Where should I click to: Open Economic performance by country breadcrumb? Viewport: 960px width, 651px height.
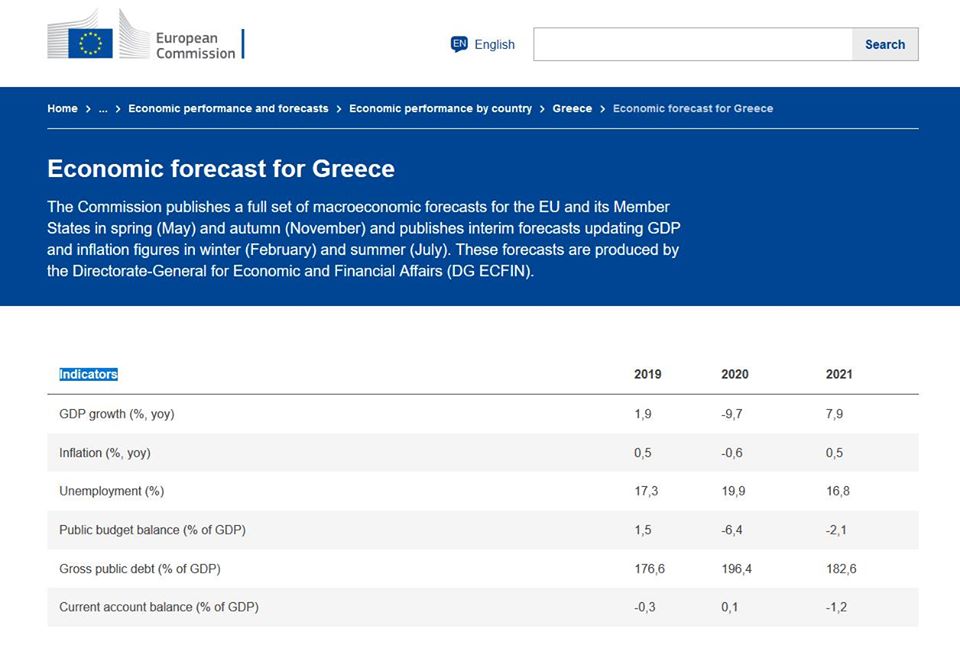coord(440,108)
